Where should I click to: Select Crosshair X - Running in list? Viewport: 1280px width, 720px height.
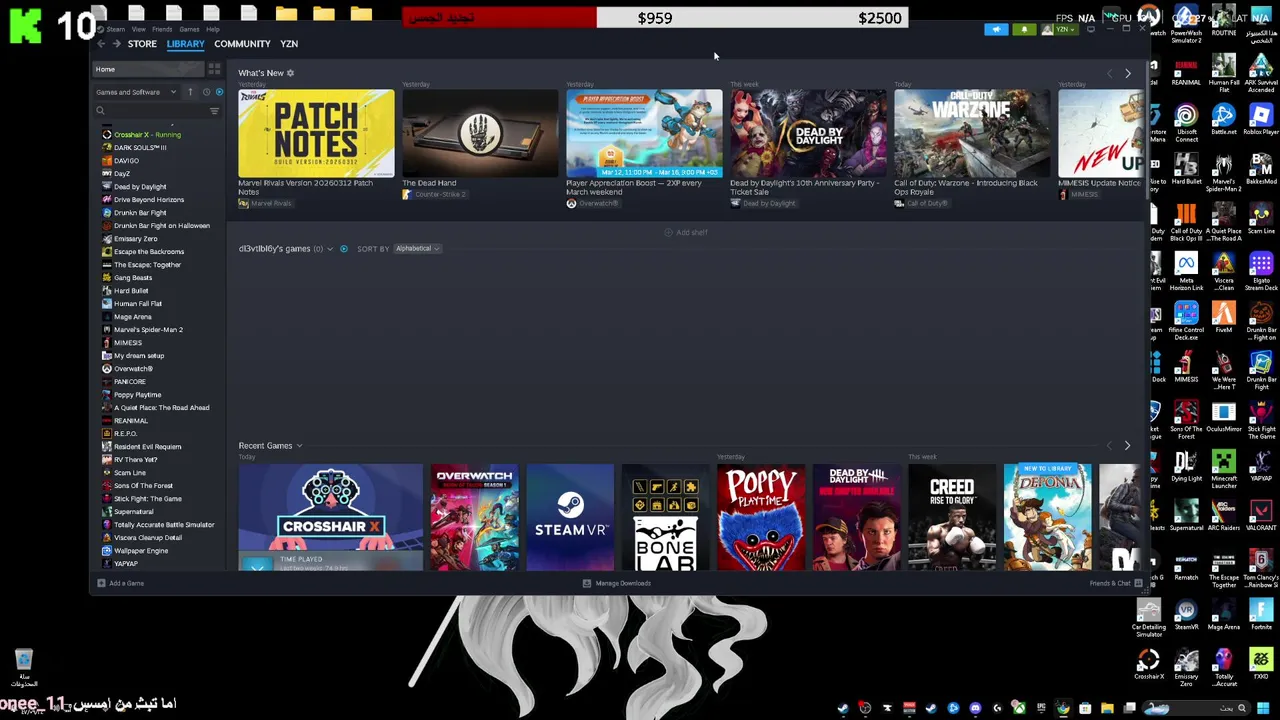147,135
